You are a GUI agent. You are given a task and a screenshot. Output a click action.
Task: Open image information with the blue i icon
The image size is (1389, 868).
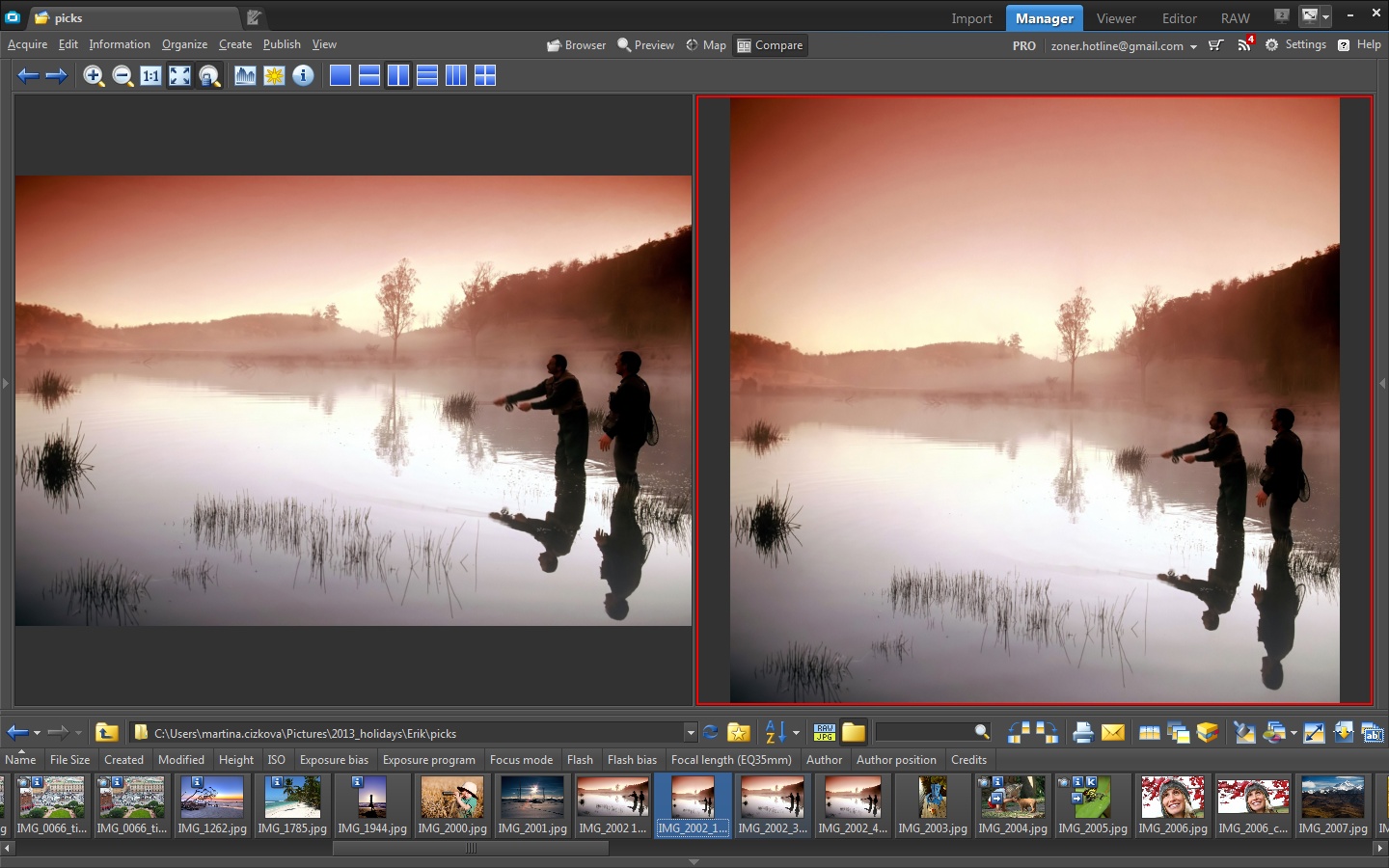click(303, 76)
